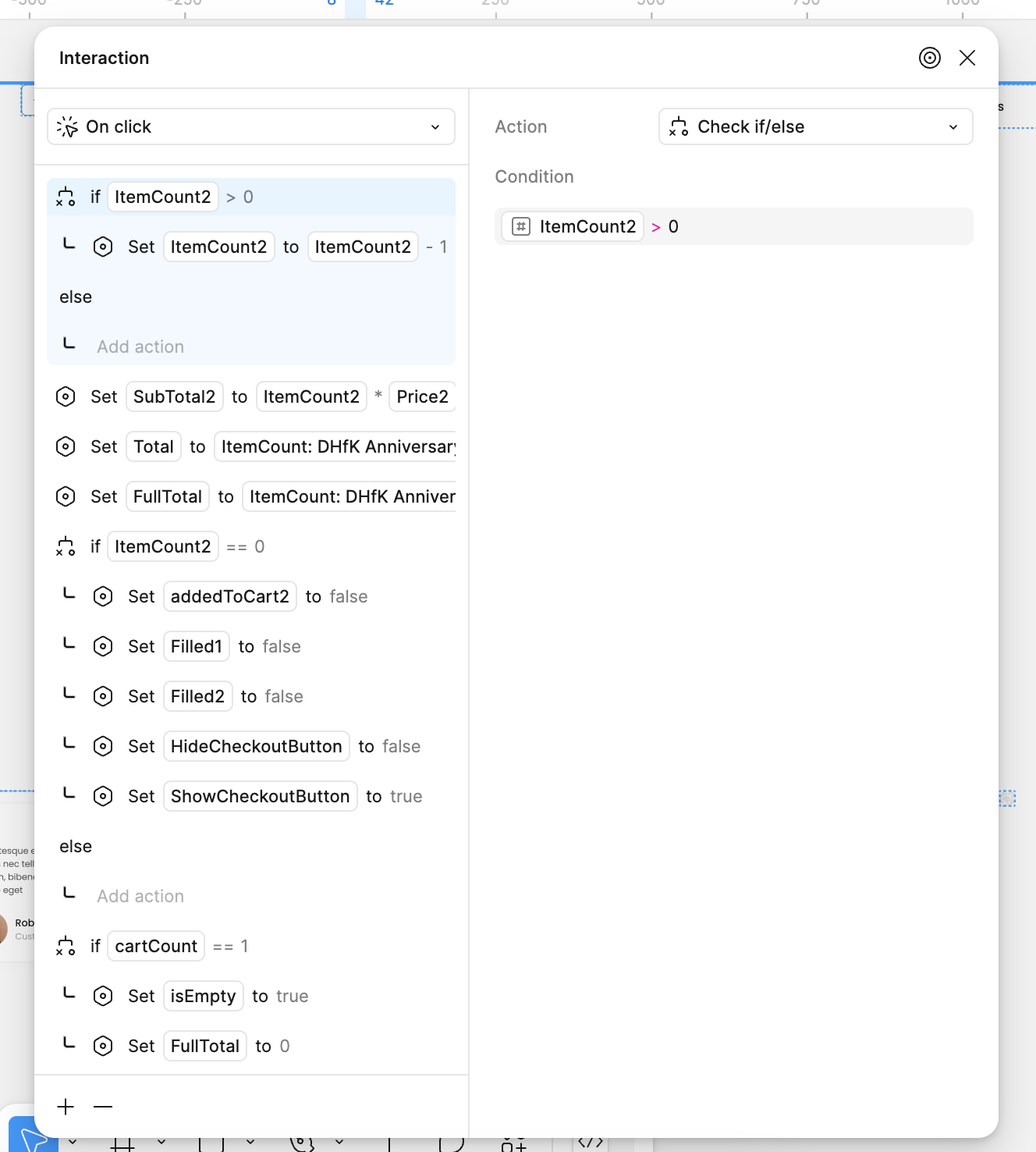
Task: Click the Set Total action icon
Action: 66,446
